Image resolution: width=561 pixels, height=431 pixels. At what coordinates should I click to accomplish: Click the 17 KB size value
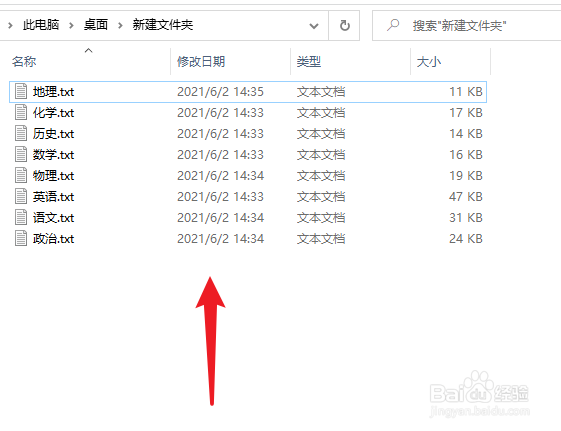tap(466, 113)
